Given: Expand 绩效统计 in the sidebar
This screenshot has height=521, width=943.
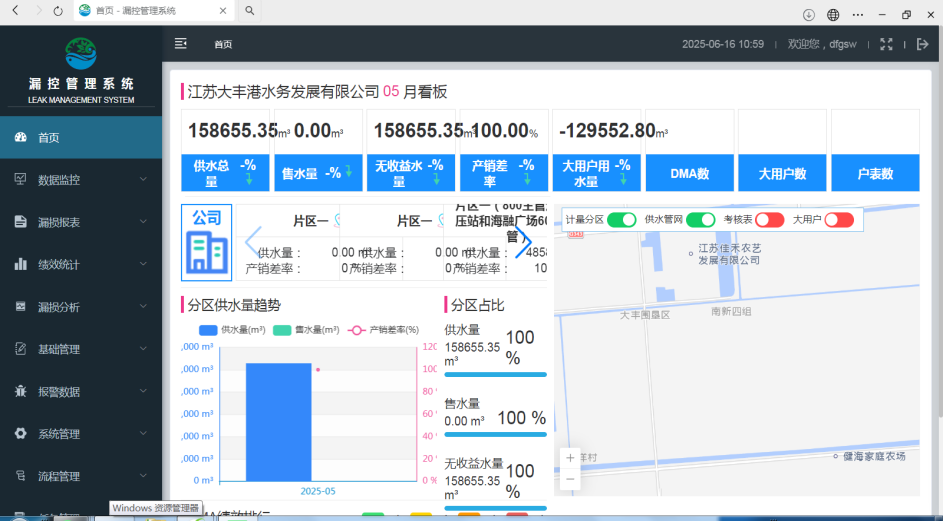Looking at the screenshot, I should coord(80,265).
